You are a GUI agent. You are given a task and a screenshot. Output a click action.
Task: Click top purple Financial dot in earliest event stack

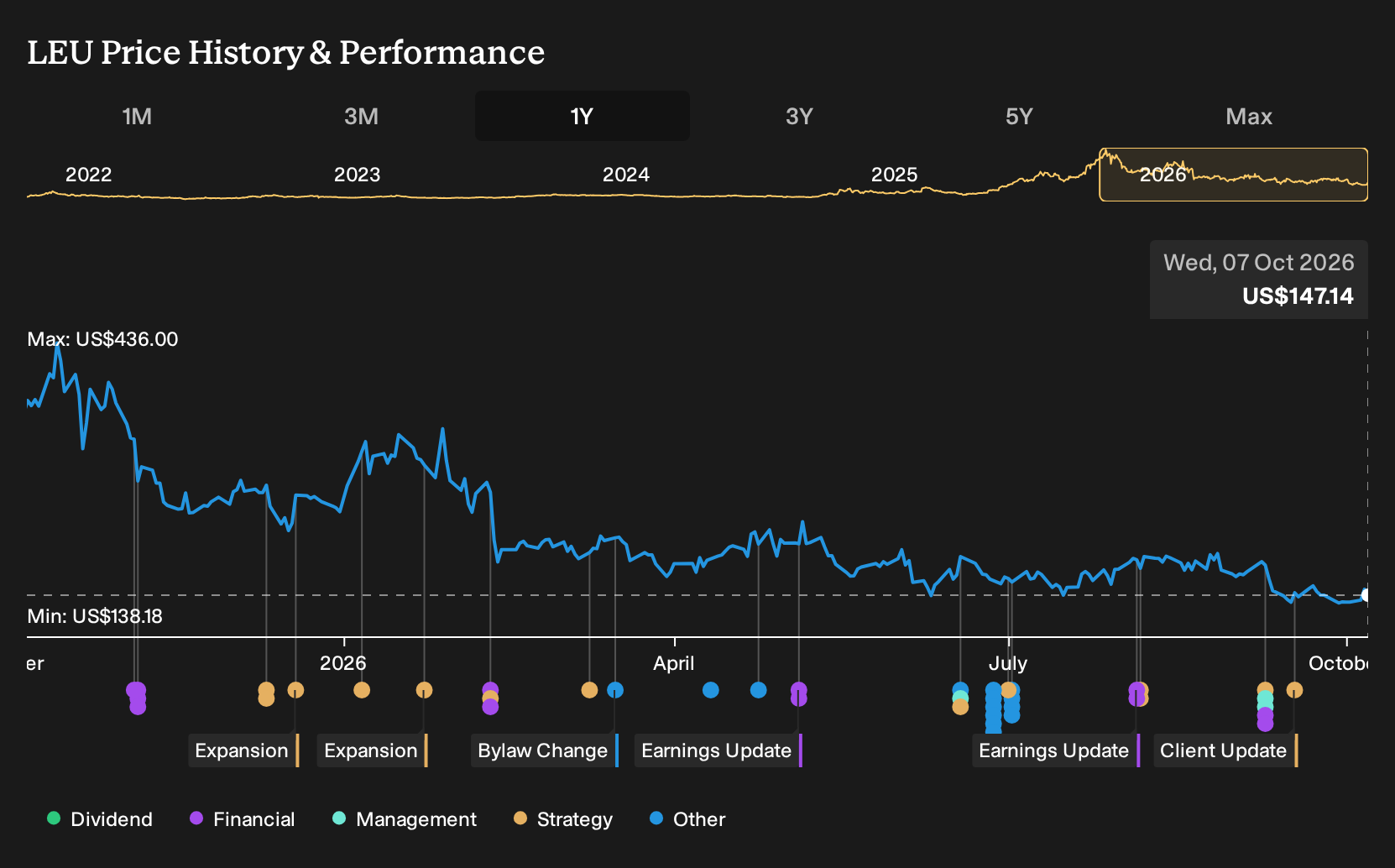[135, 690]
